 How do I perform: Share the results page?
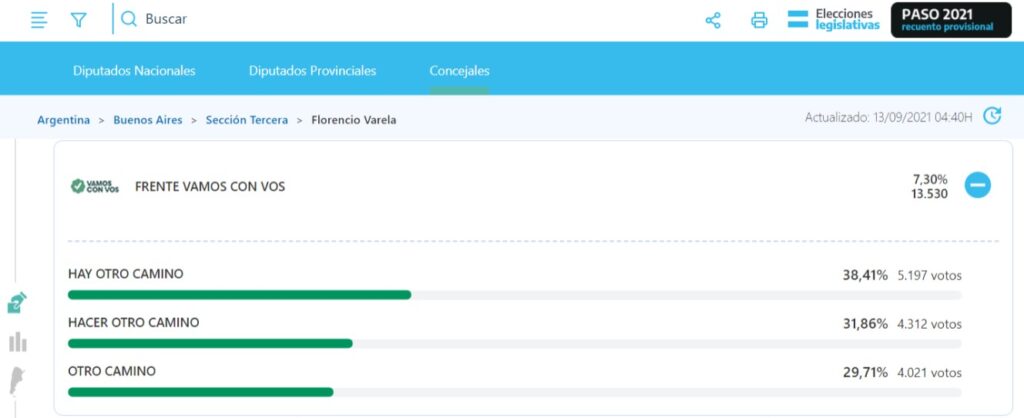[x=713, y=20]
